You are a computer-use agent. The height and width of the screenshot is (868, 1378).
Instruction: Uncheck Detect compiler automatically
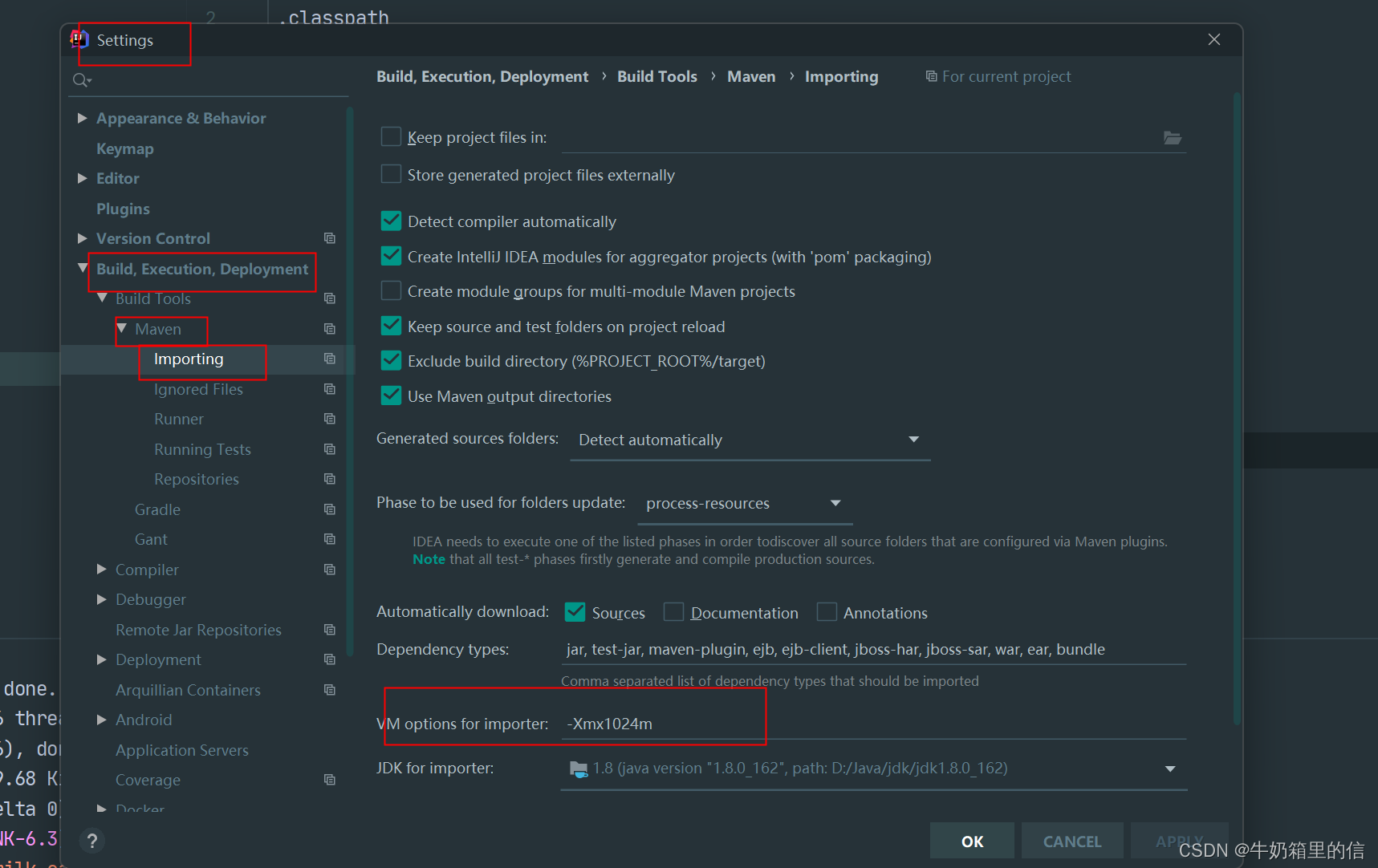pos(391,221)
